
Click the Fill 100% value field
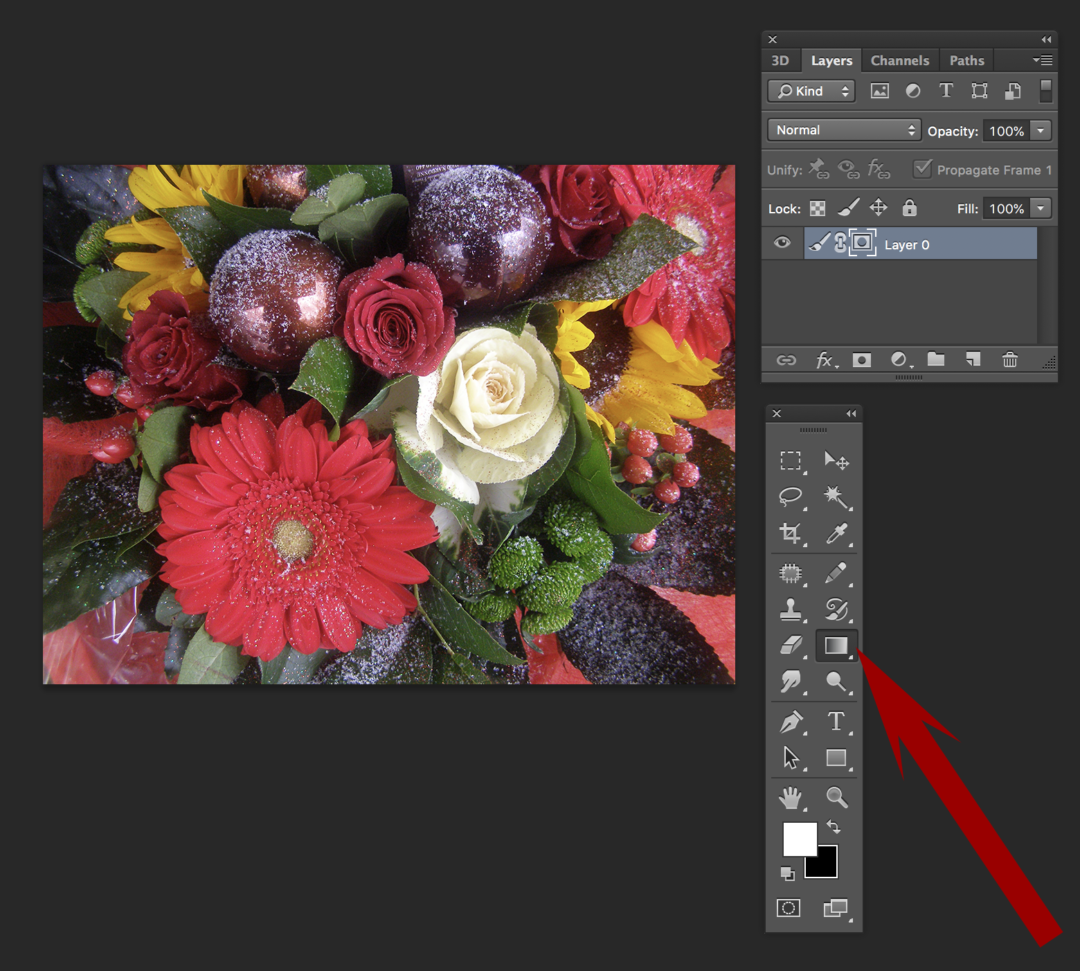pyautogui.click(x=1007, y=208)
